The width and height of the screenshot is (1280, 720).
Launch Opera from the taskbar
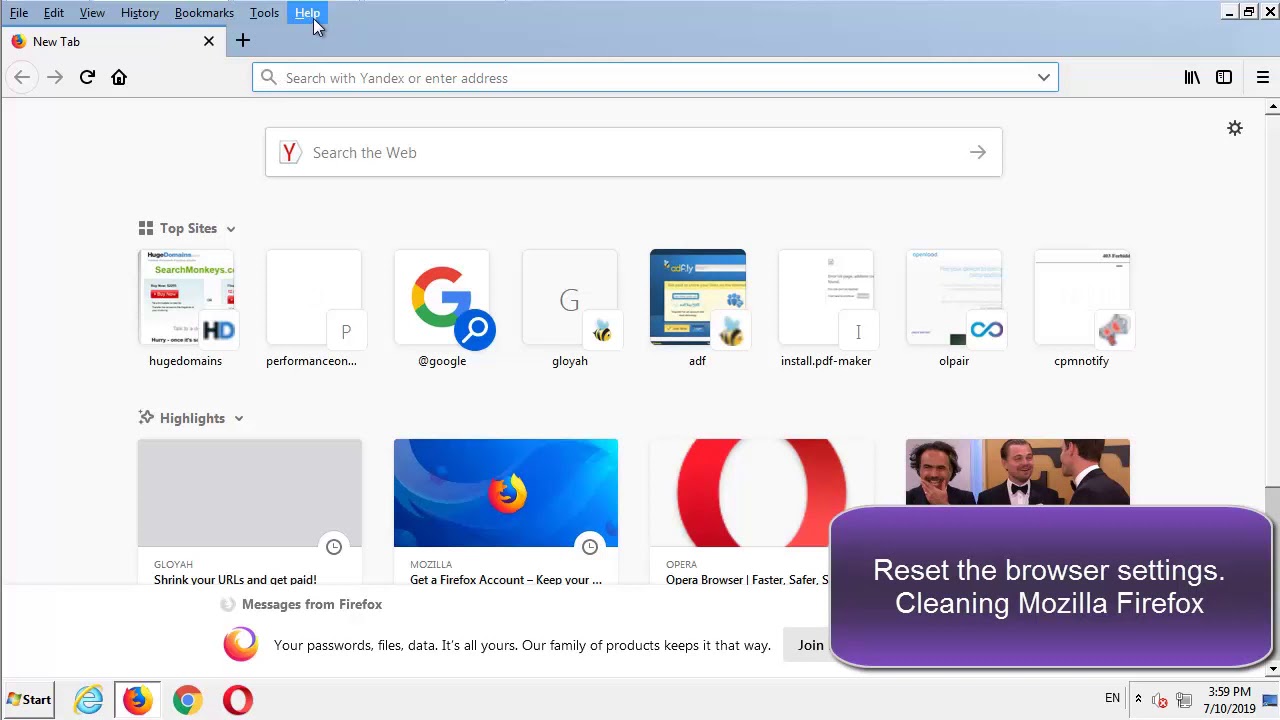coord(238,700)
